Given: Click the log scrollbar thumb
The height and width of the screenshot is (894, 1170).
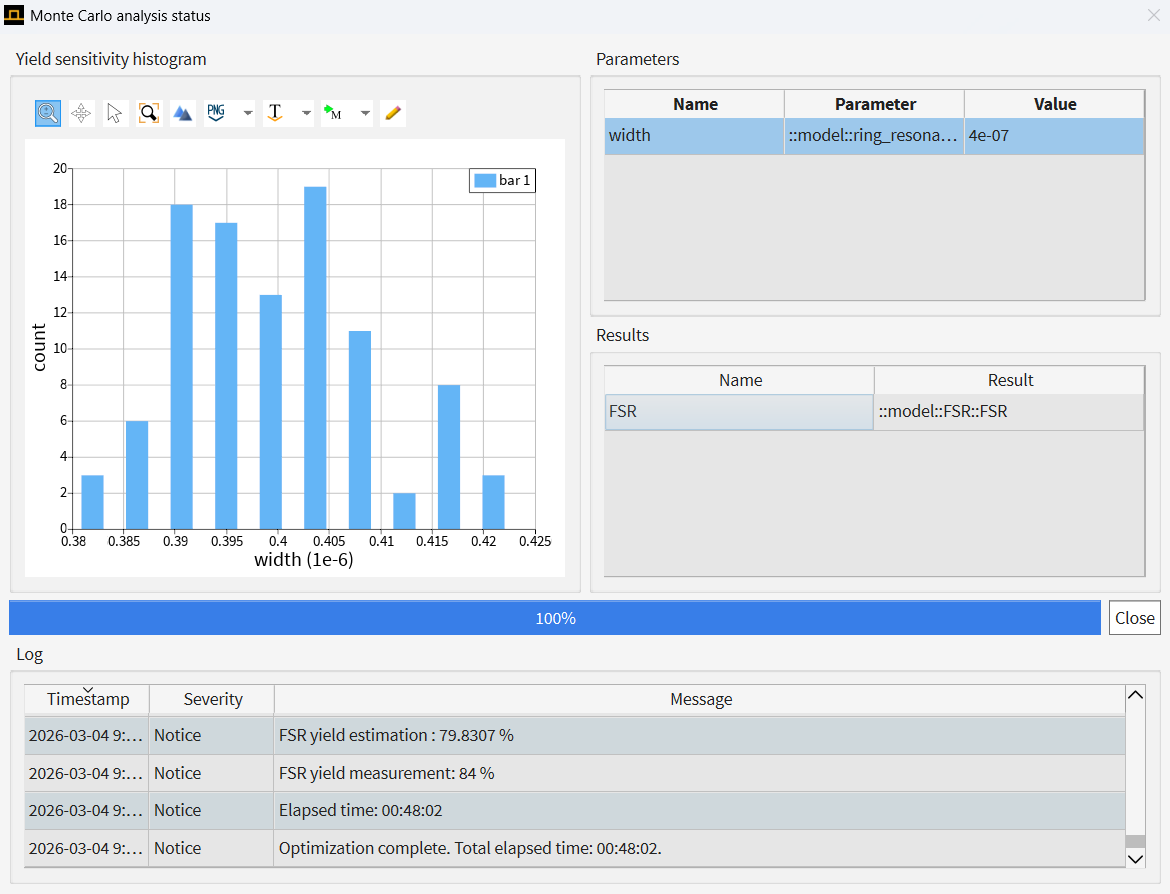Looking at the screenshot, I should (x=1136, y=841).
